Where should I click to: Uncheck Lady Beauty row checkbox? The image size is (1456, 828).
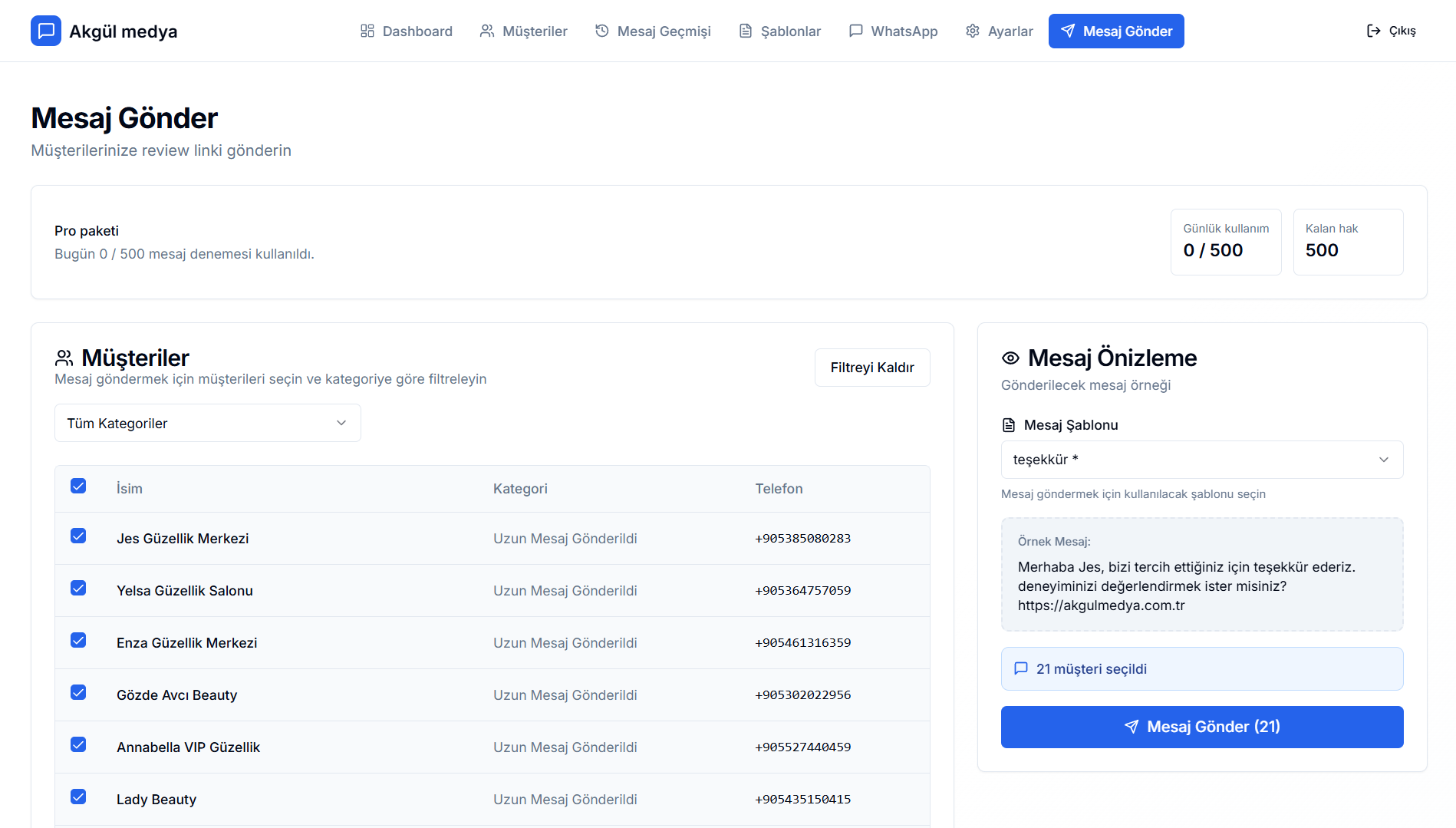click(x=78, y=797)
